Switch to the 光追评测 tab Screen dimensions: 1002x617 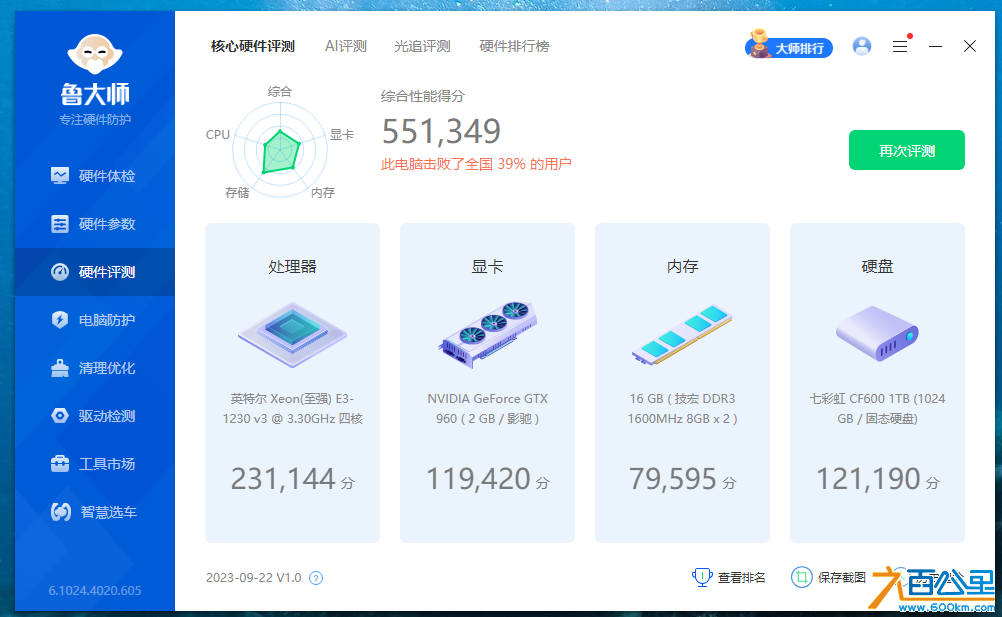click(422, 46)
